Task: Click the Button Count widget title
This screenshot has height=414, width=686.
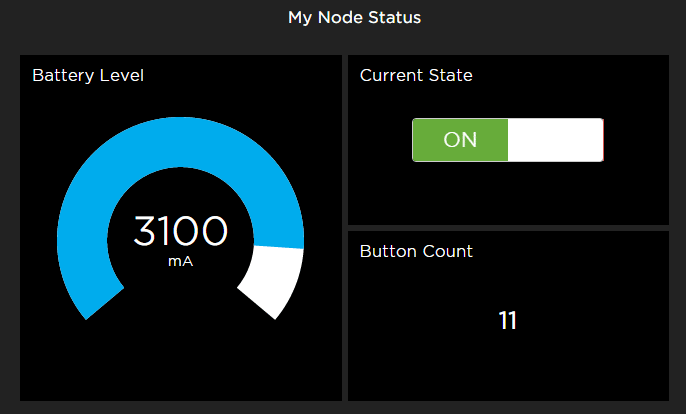Action: (416, 251)
